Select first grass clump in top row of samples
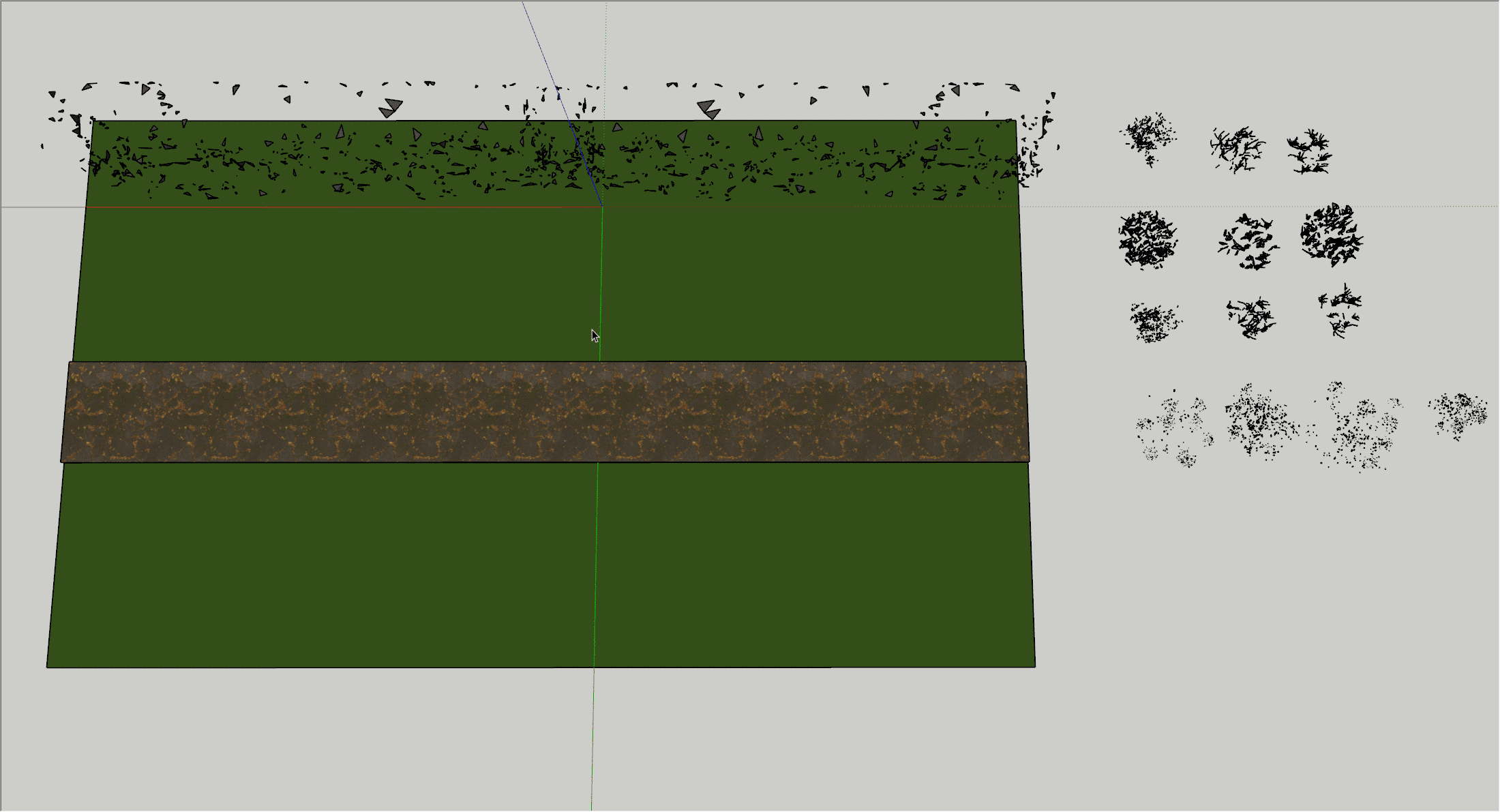1500x812 pixels. (1149, 139)
